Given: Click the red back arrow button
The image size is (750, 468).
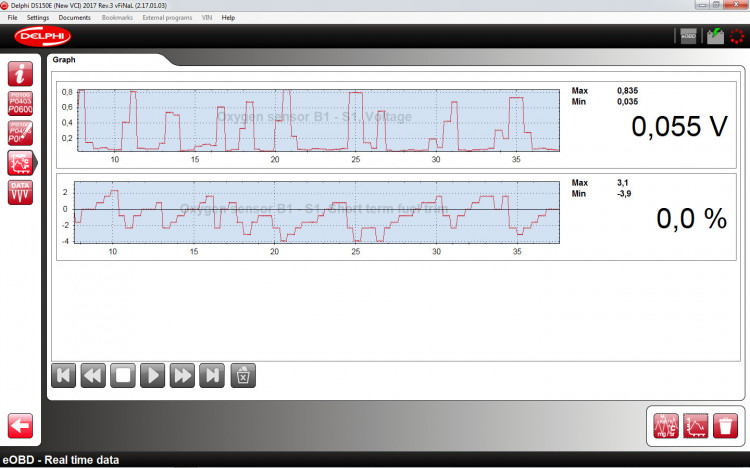Looking at the screenshot, I should (x=20, y=423).
